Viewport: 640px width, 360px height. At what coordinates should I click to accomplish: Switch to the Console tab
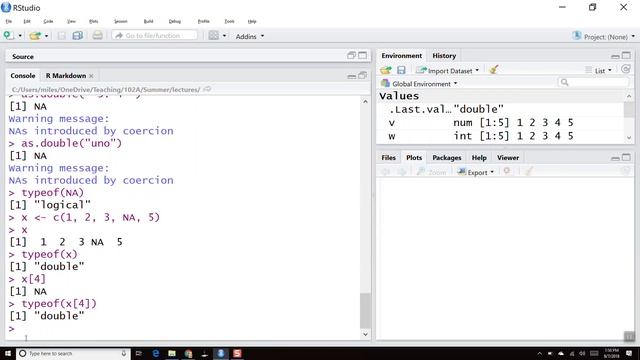click(23, 76)
